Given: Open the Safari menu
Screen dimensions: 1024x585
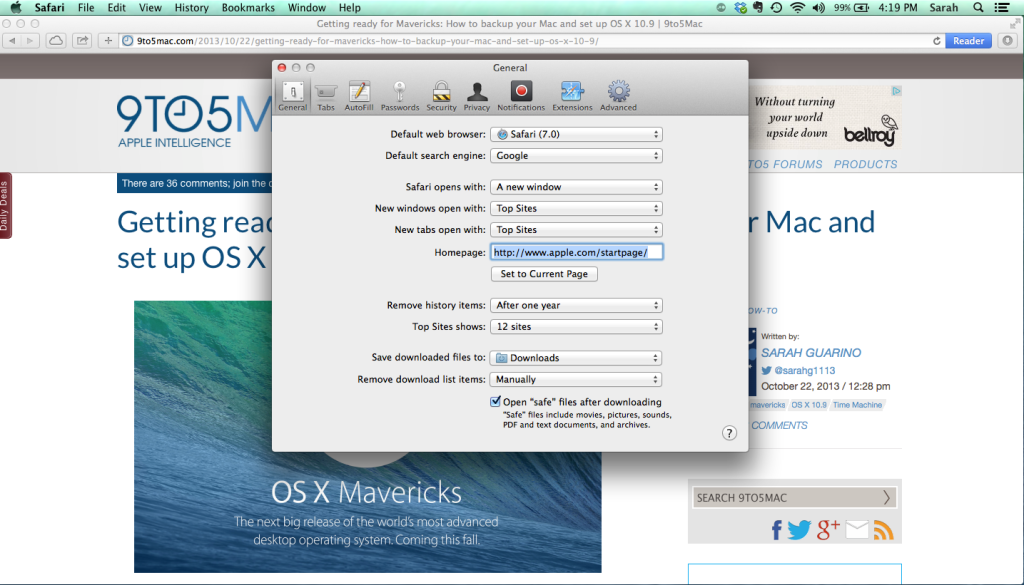Looking at the screenshot, I should pos(50,8).
